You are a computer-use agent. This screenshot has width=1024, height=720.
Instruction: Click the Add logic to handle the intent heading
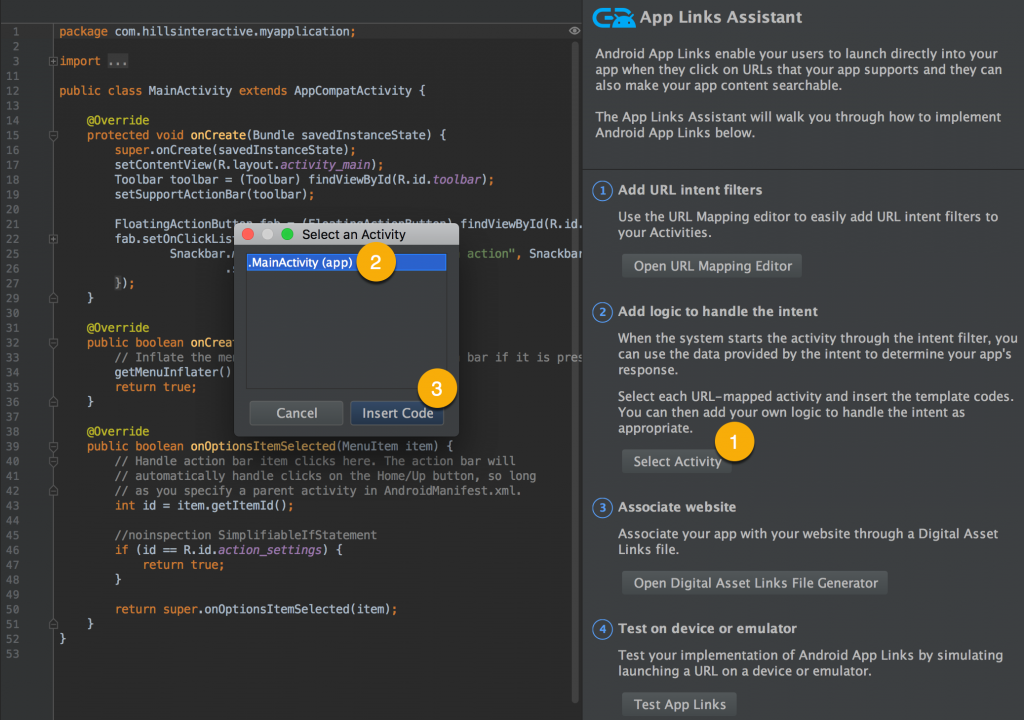(x=718, y=312)
